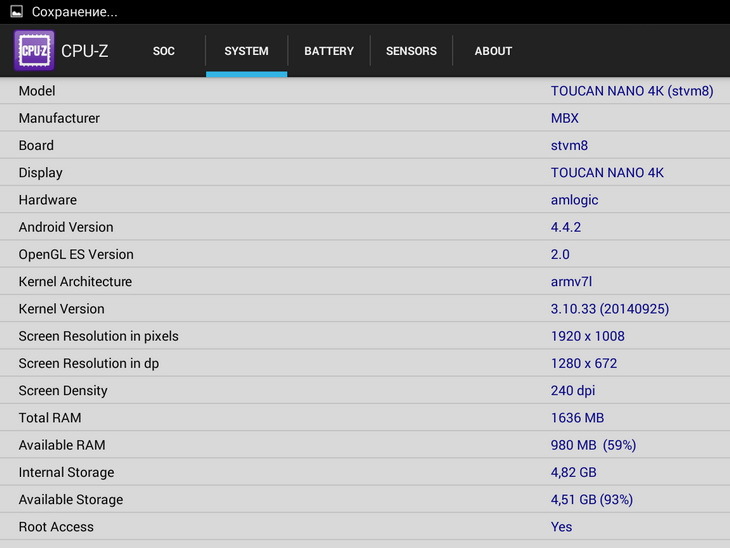
Task: Select the 'MBX' manufacturer value
Action: (565, 118)
